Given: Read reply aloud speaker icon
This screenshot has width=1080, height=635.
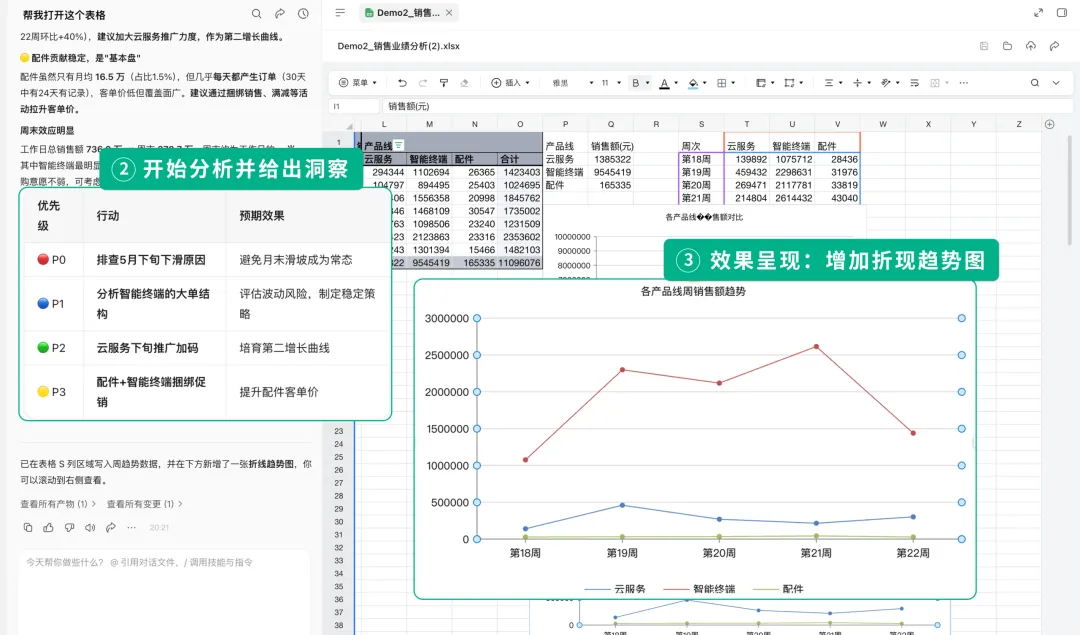Looking at the screenshot, I should [x=90, y=528].
